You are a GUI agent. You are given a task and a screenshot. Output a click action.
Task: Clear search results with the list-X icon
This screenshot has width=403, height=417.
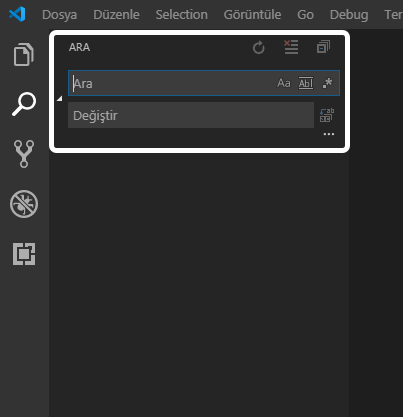291,47
